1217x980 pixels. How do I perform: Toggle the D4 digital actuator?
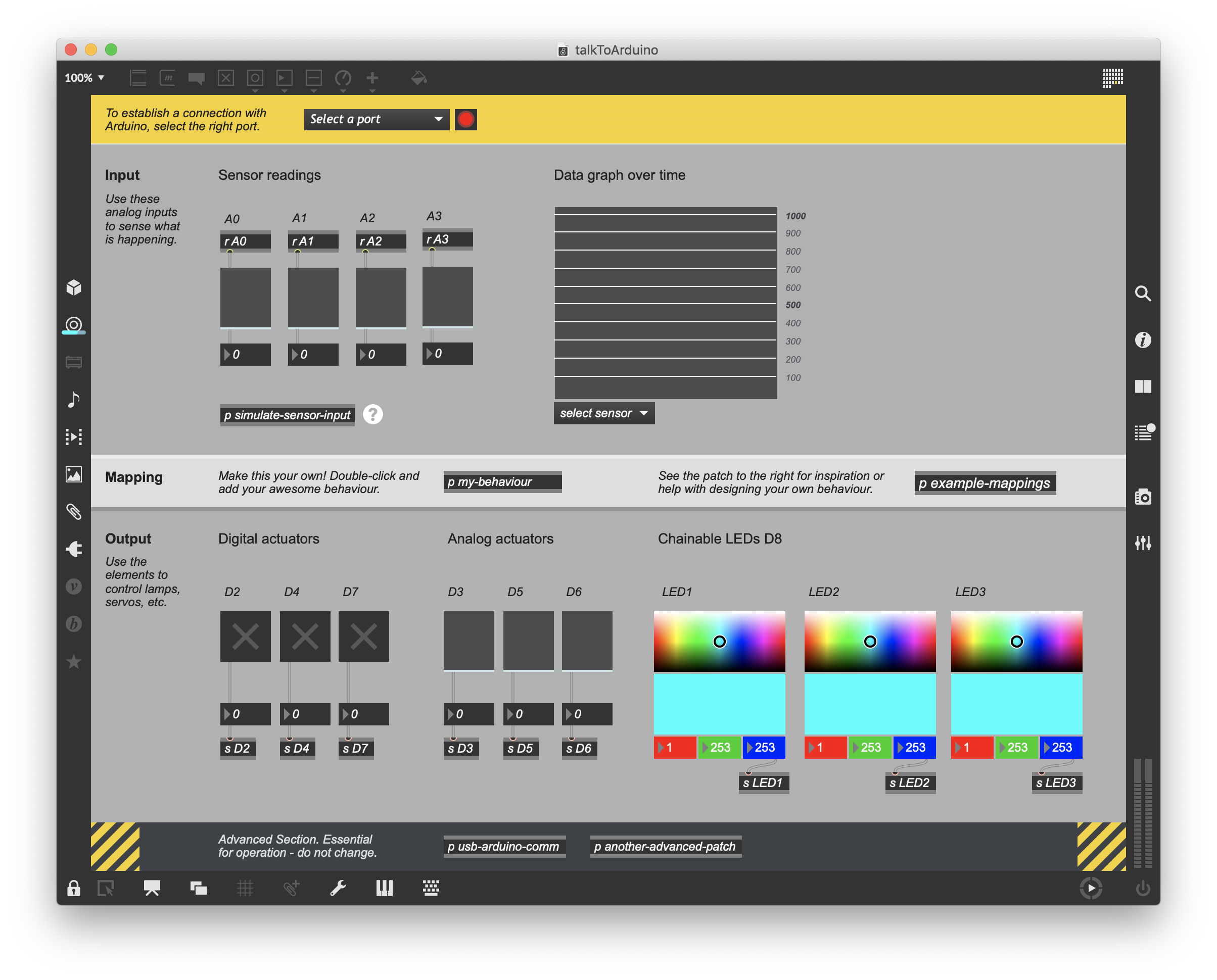pyautogui.click(x=305, y=636)
